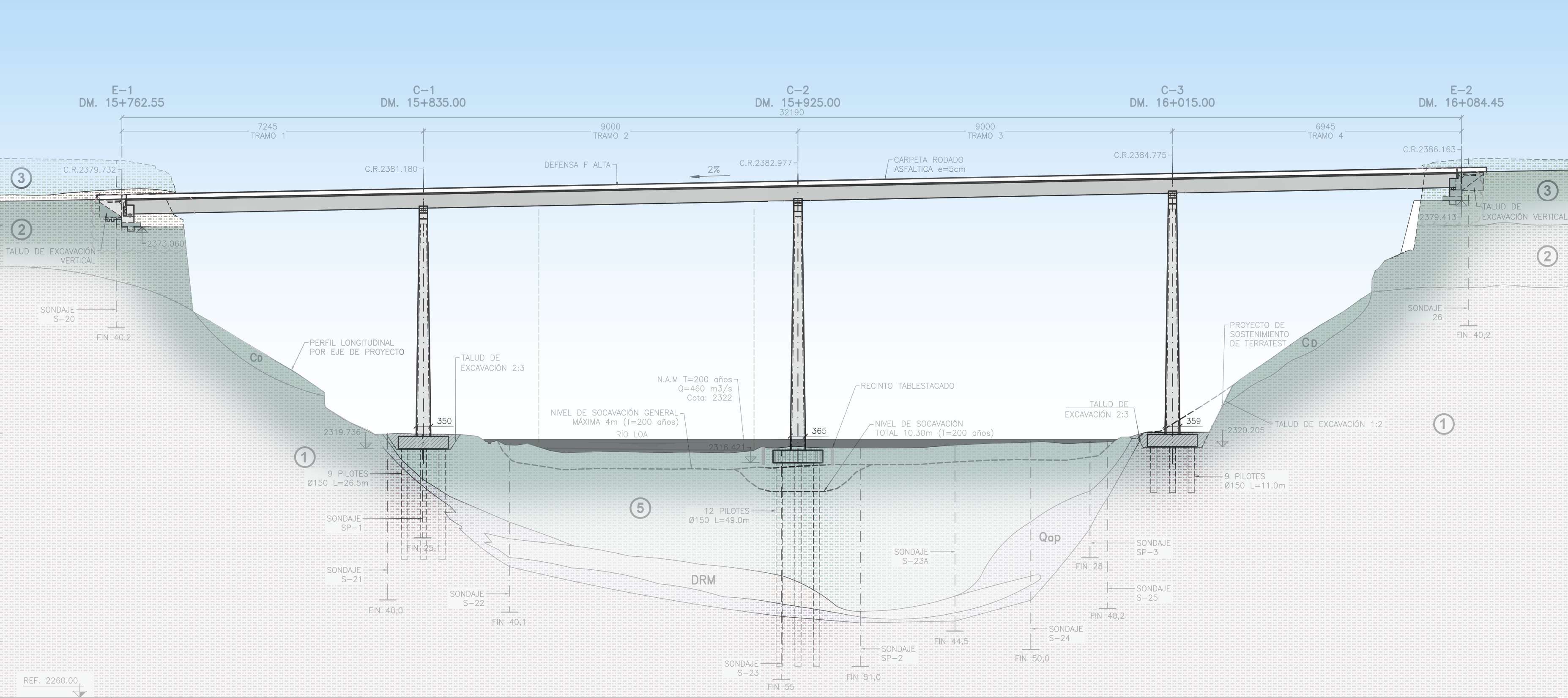Click the circled 2 marker on the left side
This screenshot has height=698, width=1568.
click(21, 230)
